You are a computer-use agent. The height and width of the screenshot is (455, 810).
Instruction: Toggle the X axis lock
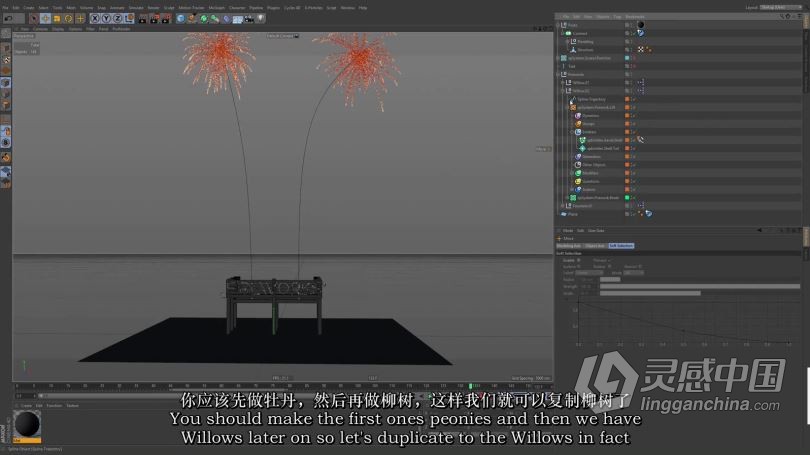(95, 19)
